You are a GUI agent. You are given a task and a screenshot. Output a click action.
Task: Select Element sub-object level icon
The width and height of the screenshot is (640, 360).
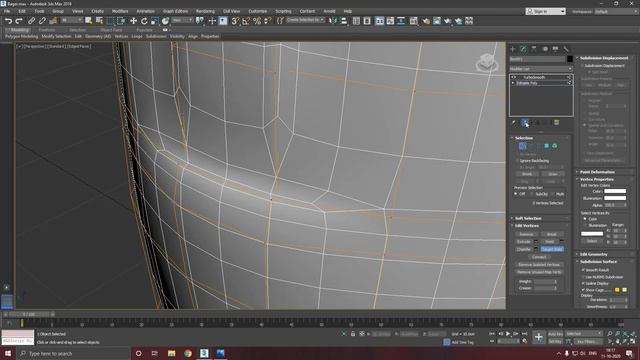coord(554,146)
